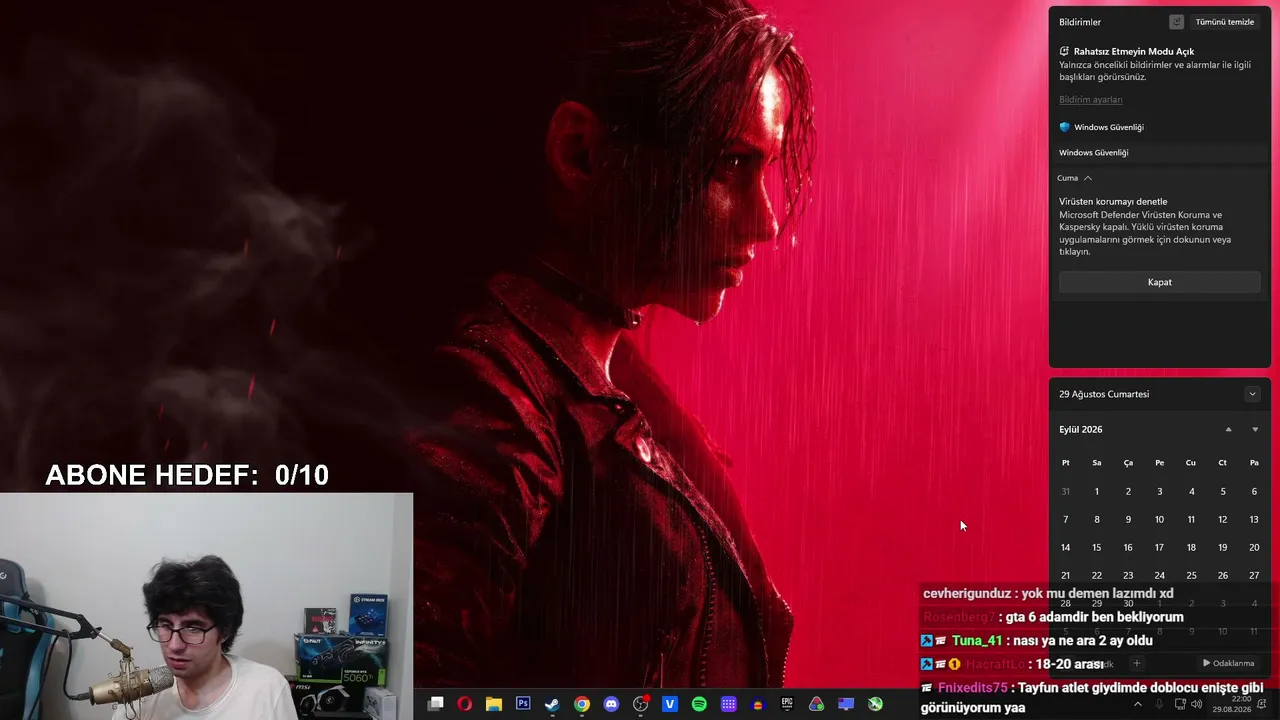Click the 29 Ağustos Cumartesi date header
This screenshot has height=720, width=1280.
click(x=1104, y=394)
